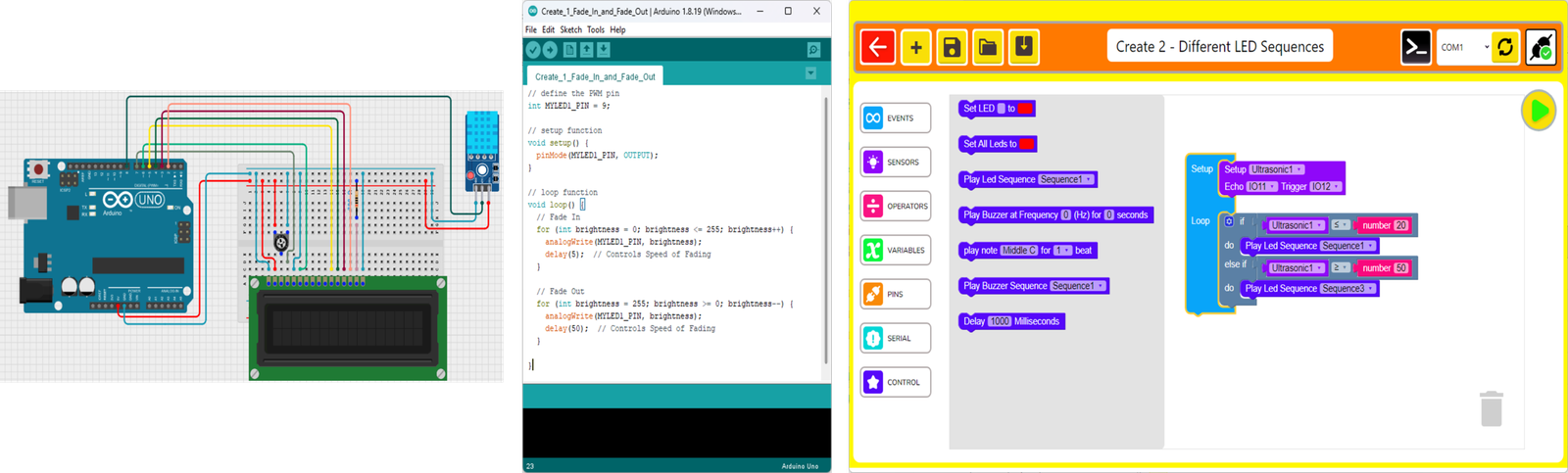The width and height of the screenshot is (1568, 473).
Task: Click the yellow floppy-disk save icon
Action: pyautogui.click(x=952, y=47)
